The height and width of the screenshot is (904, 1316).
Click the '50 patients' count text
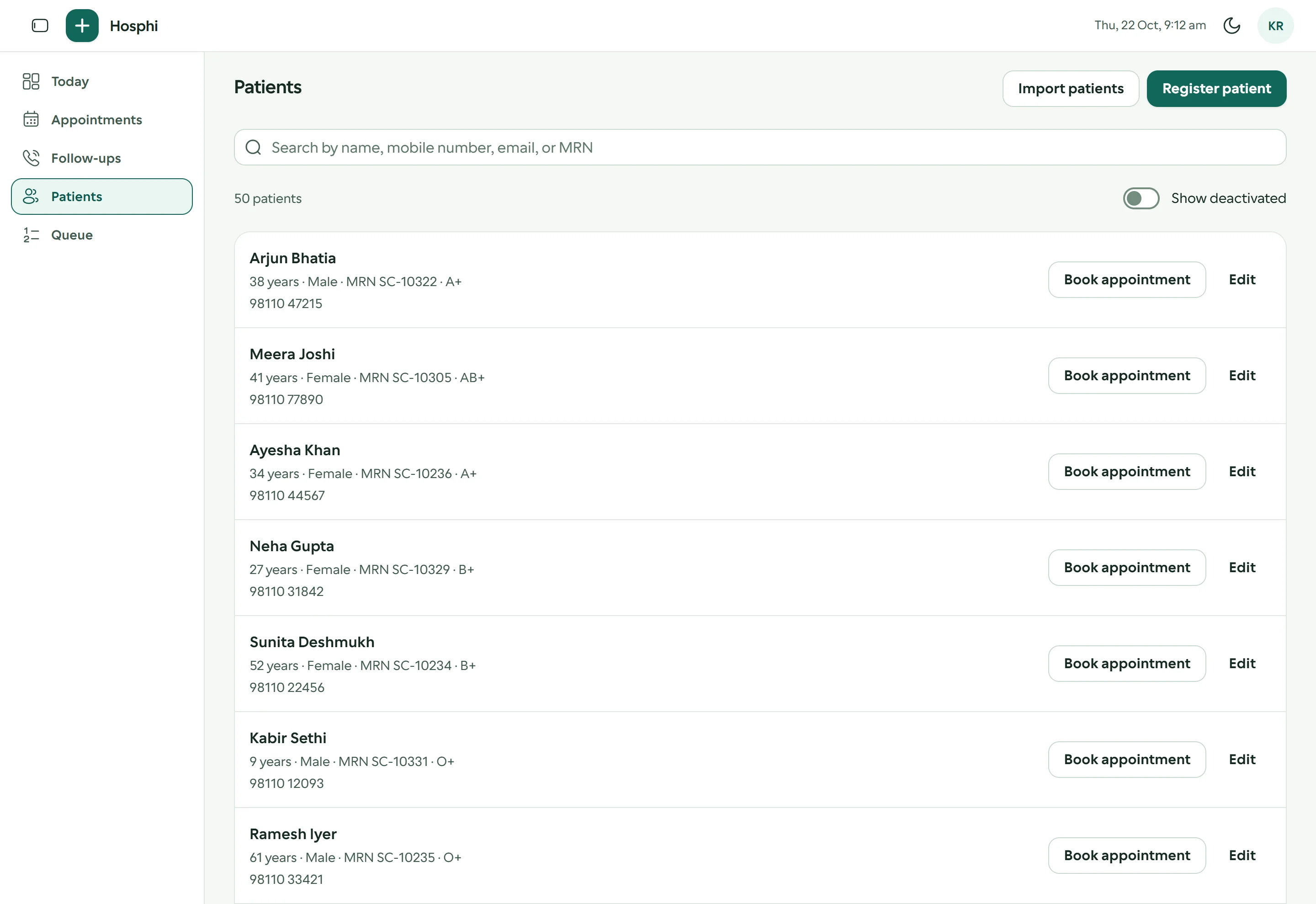click(x=268, y=198)
